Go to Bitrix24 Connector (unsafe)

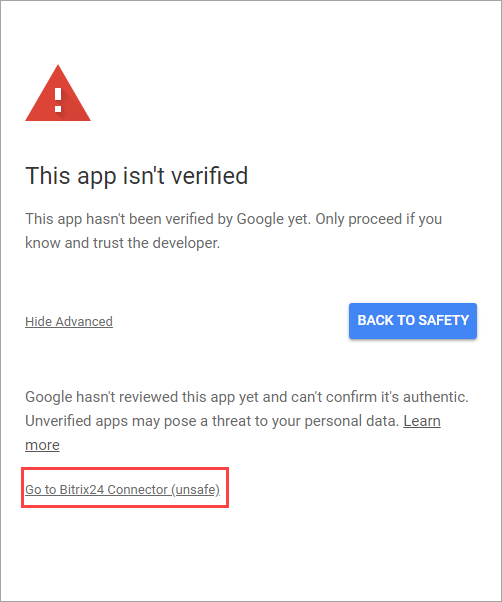[122, 490]
